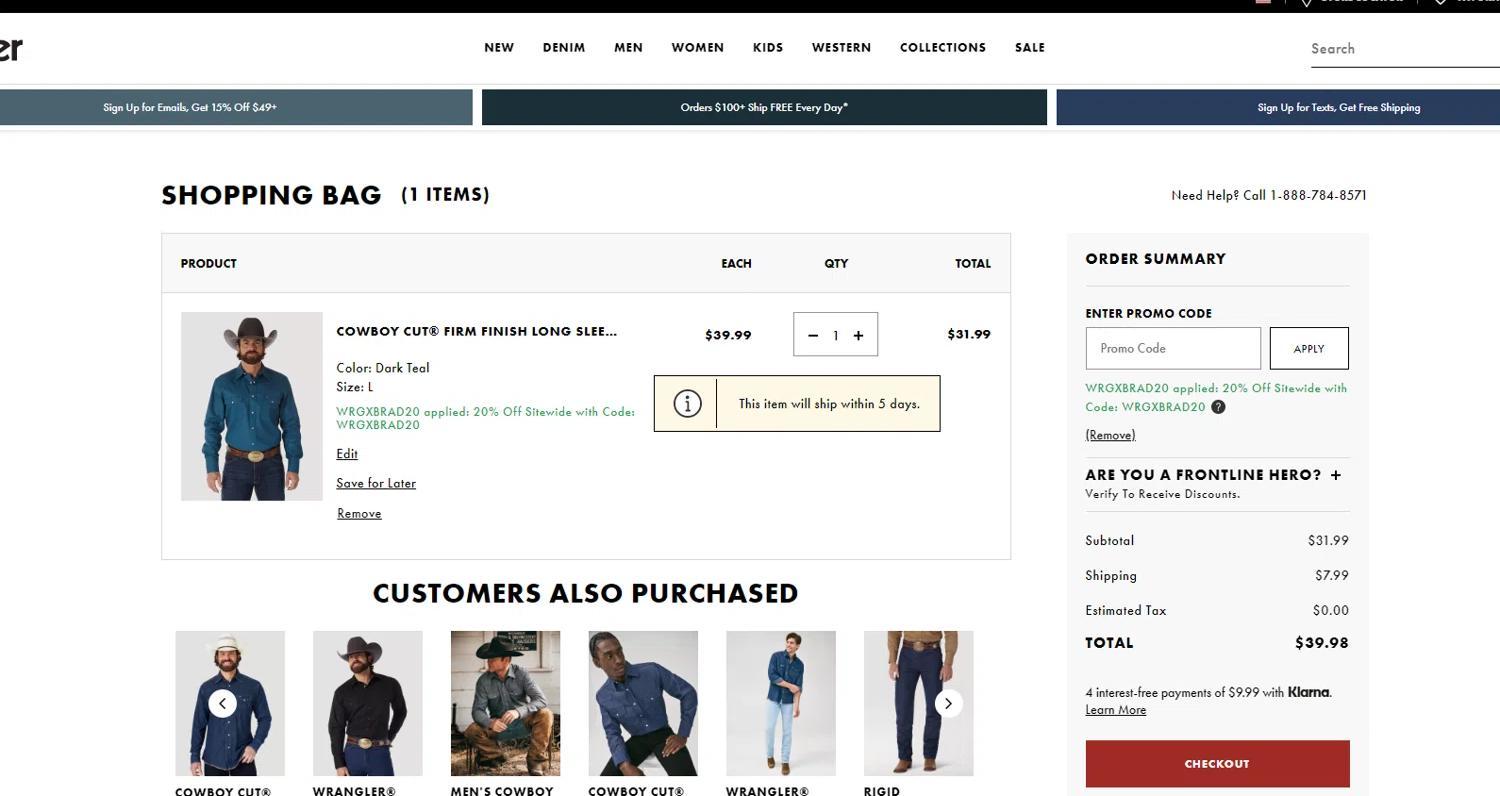Decrease quantity with the minus icon

[x=813, y=335]
